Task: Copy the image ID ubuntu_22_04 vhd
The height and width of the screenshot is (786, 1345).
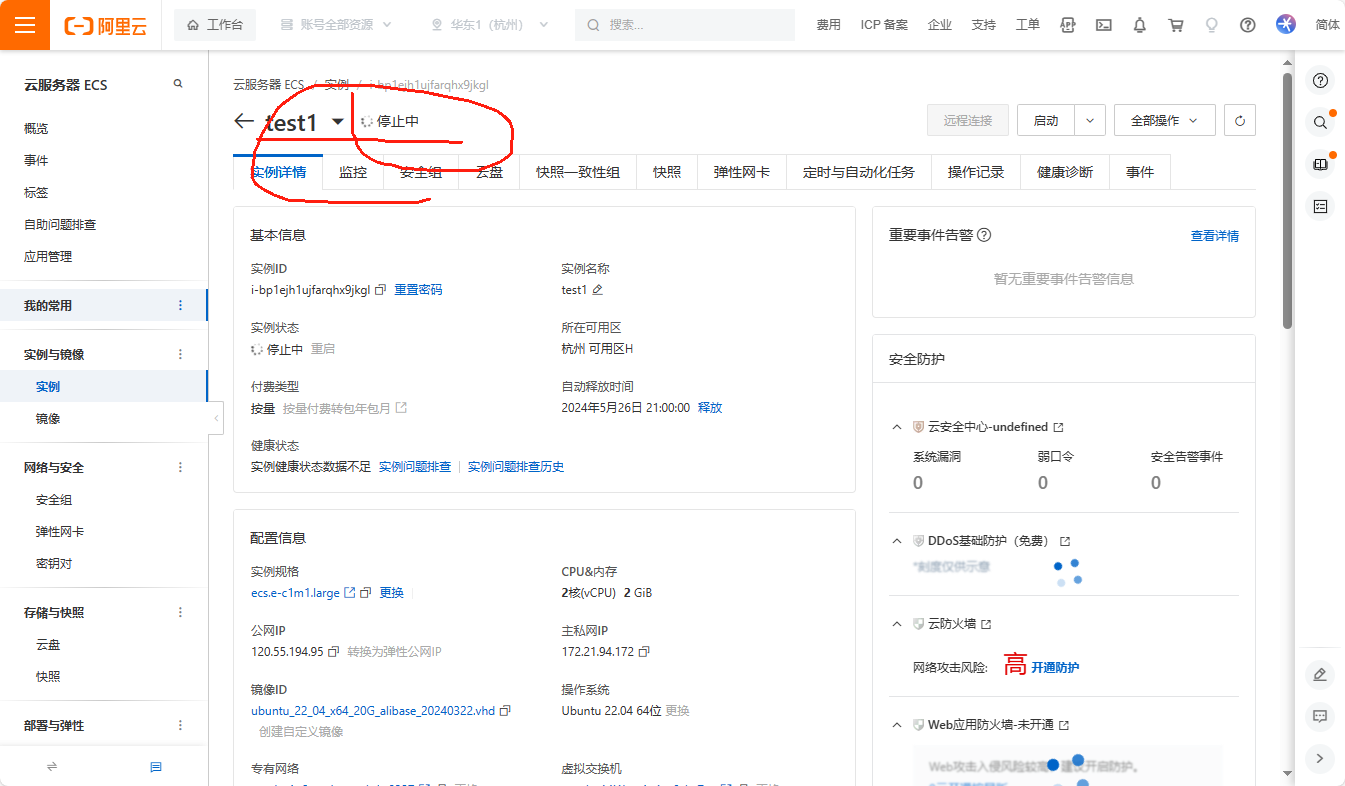Action: point(505,711)
